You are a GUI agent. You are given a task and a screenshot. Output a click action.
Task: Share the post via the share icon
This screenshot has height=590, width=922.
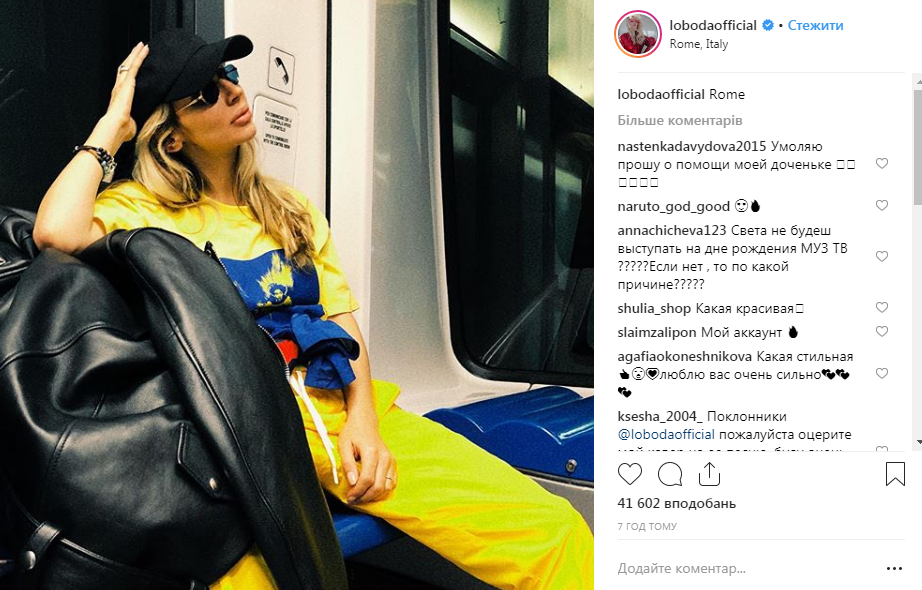[x=709, y=474]
